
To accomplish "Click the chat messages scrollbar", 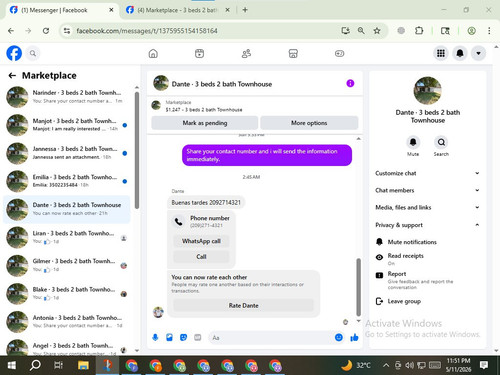I will point(359,287).
